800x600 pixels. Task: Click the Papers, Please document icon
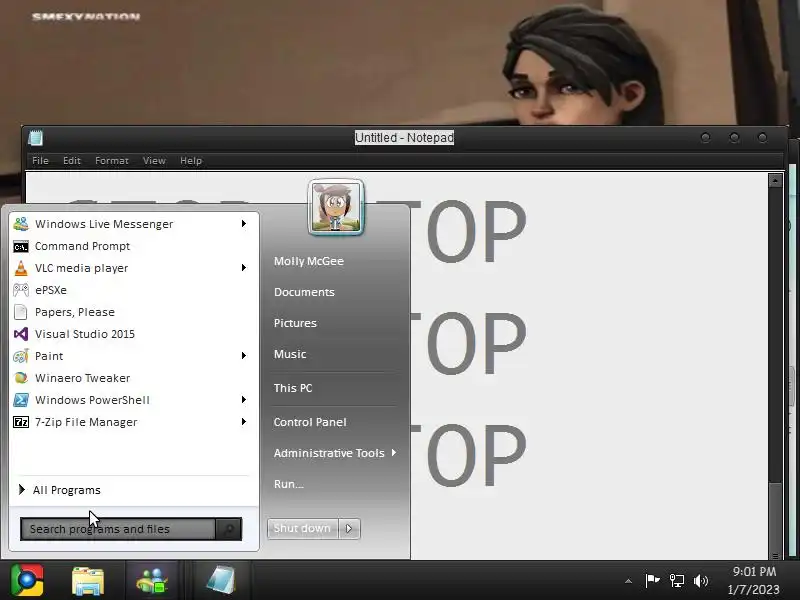[21, 312]
